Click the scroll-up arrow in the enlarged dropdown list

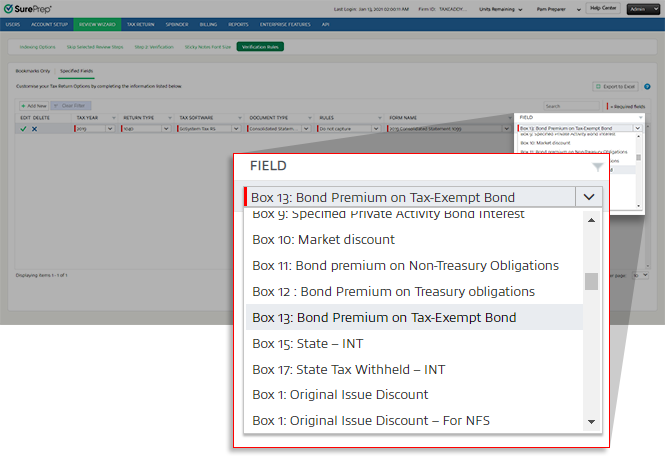click(591, 220)
